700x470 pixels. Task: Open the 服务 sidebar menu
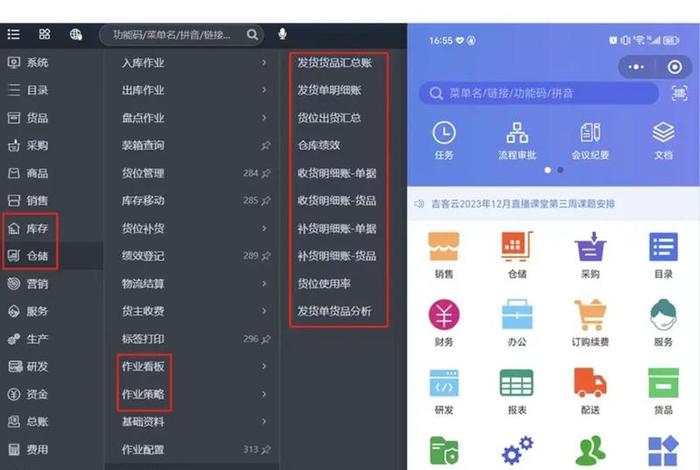pyautogui.click(x=28, y=311)
